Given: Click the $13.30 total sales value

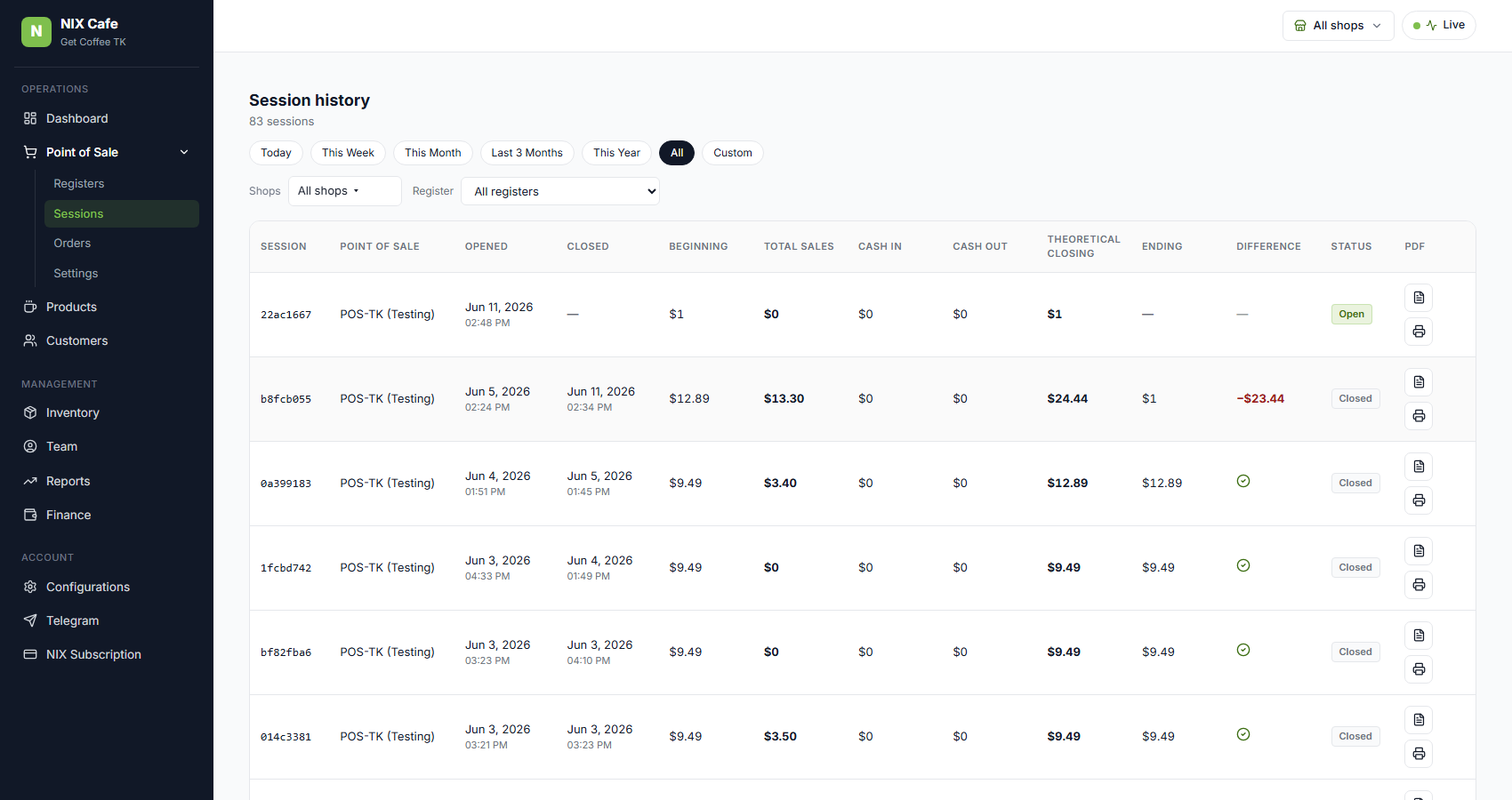Looking at the screenshot, I should coord(784,398).
